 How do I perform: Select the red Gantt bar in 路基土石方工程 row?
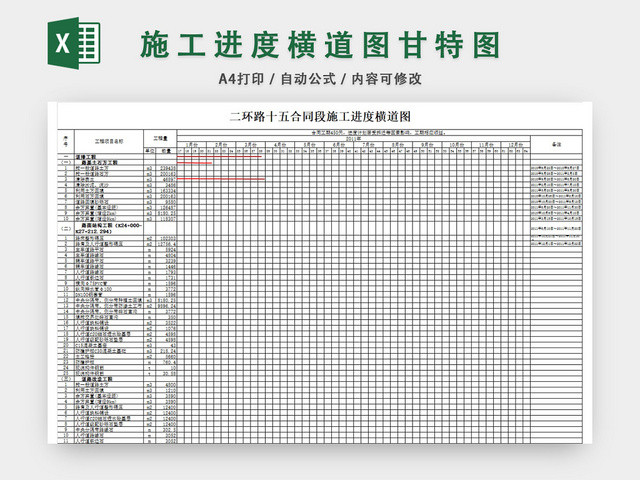click(x=194, y=163)
